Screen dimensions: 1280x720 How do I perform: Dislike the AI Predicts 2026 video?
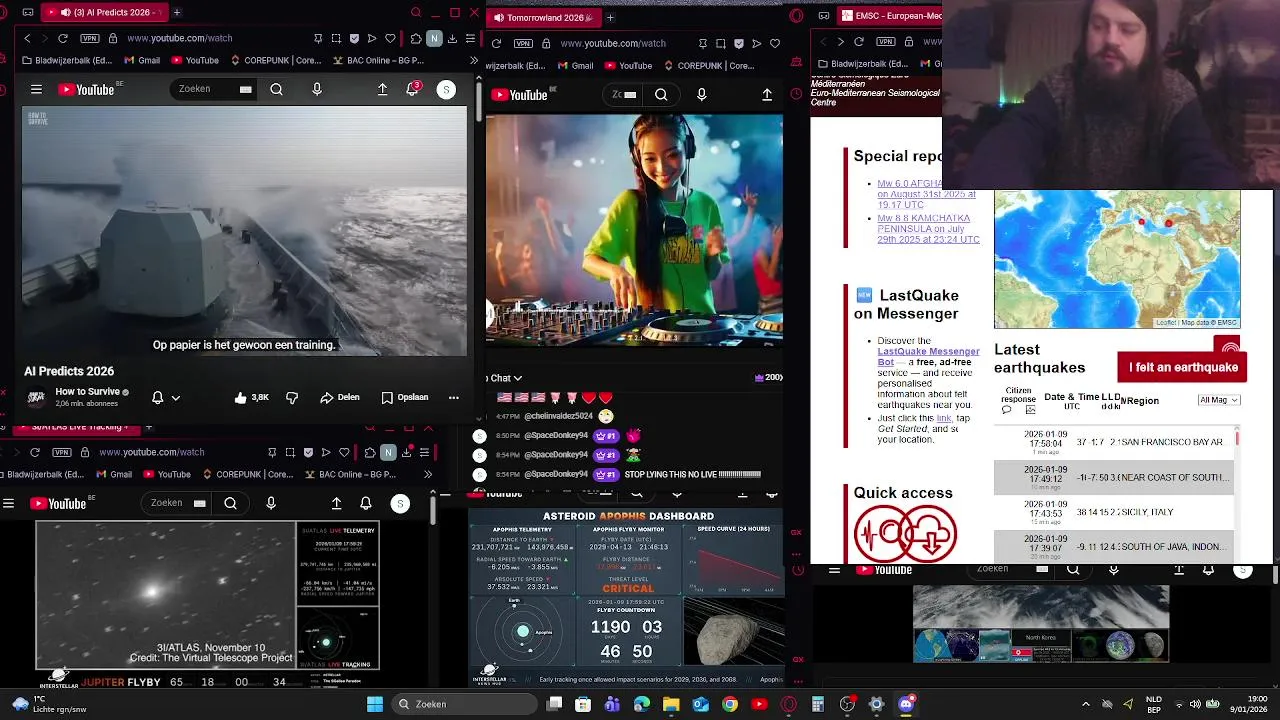(x=292, y=397)
